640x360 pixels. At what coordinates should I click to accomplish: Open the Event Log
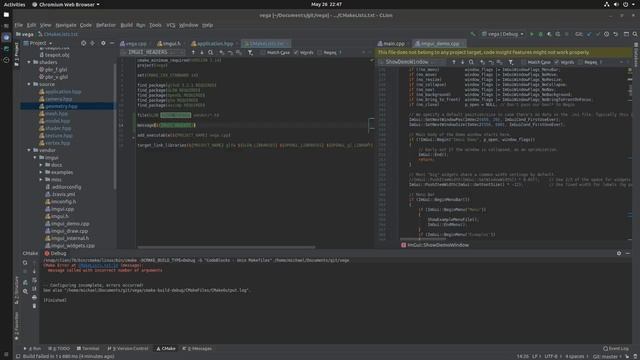pos(616,349)
